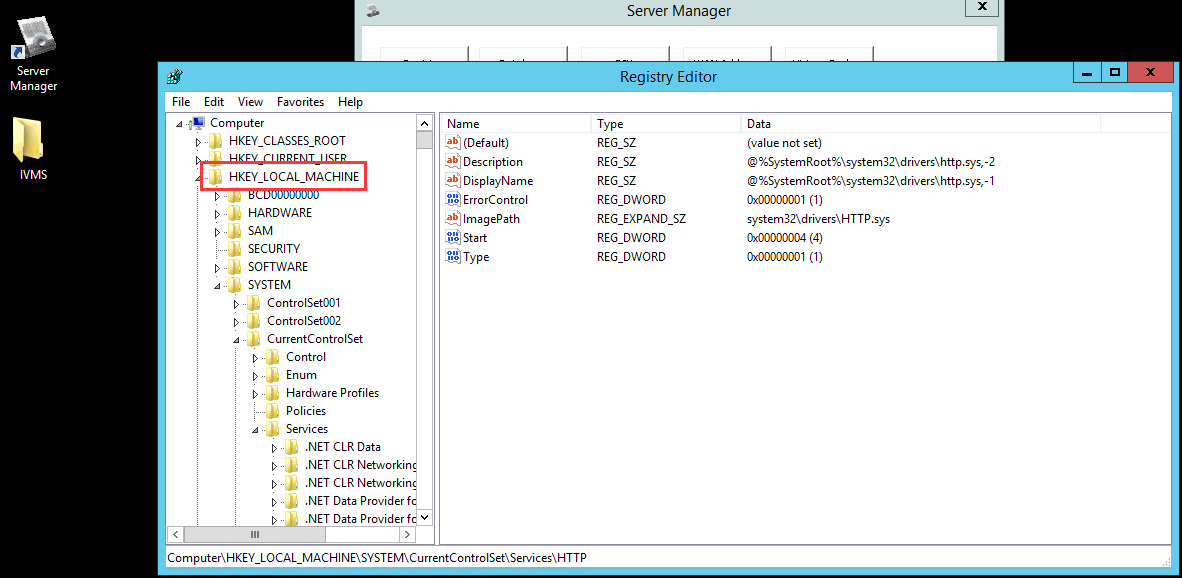Image resolution: width=1182 pixels, height=578 pixels.
Task: Expand the SOFTWARE key
Action: (x=217, y=268)
